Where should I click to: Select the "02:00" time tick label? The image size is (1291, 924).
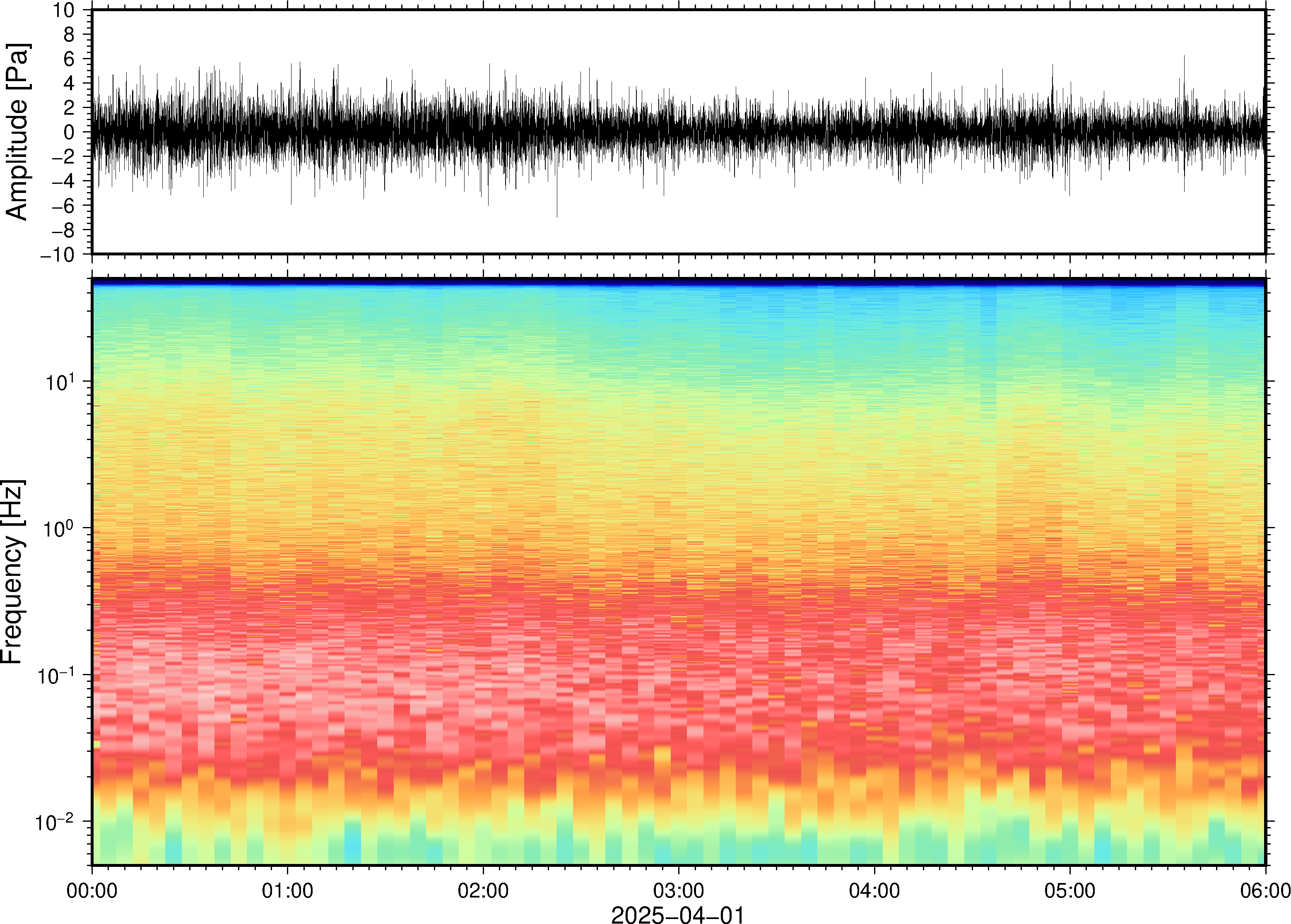click(483, 890)
